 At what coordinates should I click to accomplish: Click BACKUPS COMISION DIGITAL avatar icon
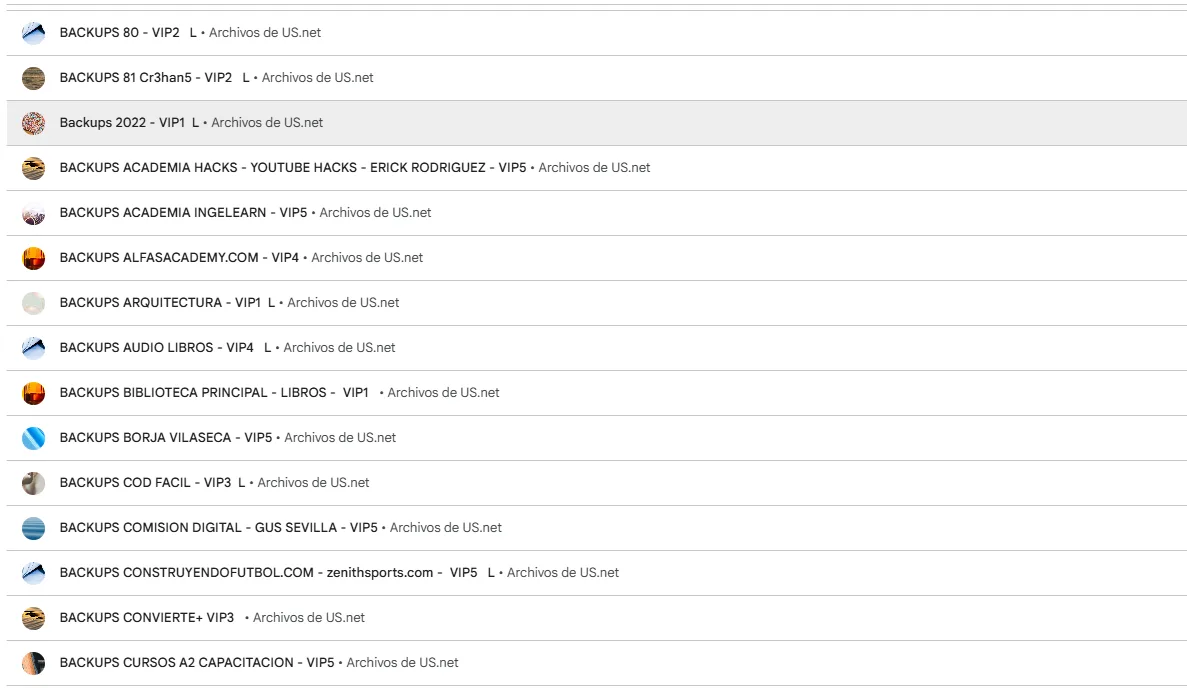[34, 528]
